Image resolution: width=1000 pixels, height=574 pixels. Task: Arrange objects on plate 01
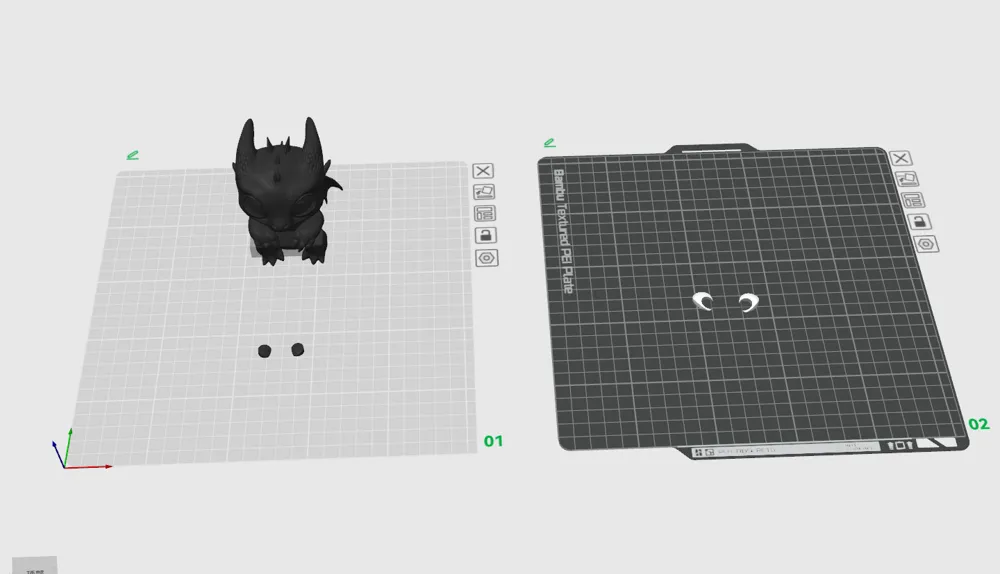pyautogui.click(x=485, y=214)
